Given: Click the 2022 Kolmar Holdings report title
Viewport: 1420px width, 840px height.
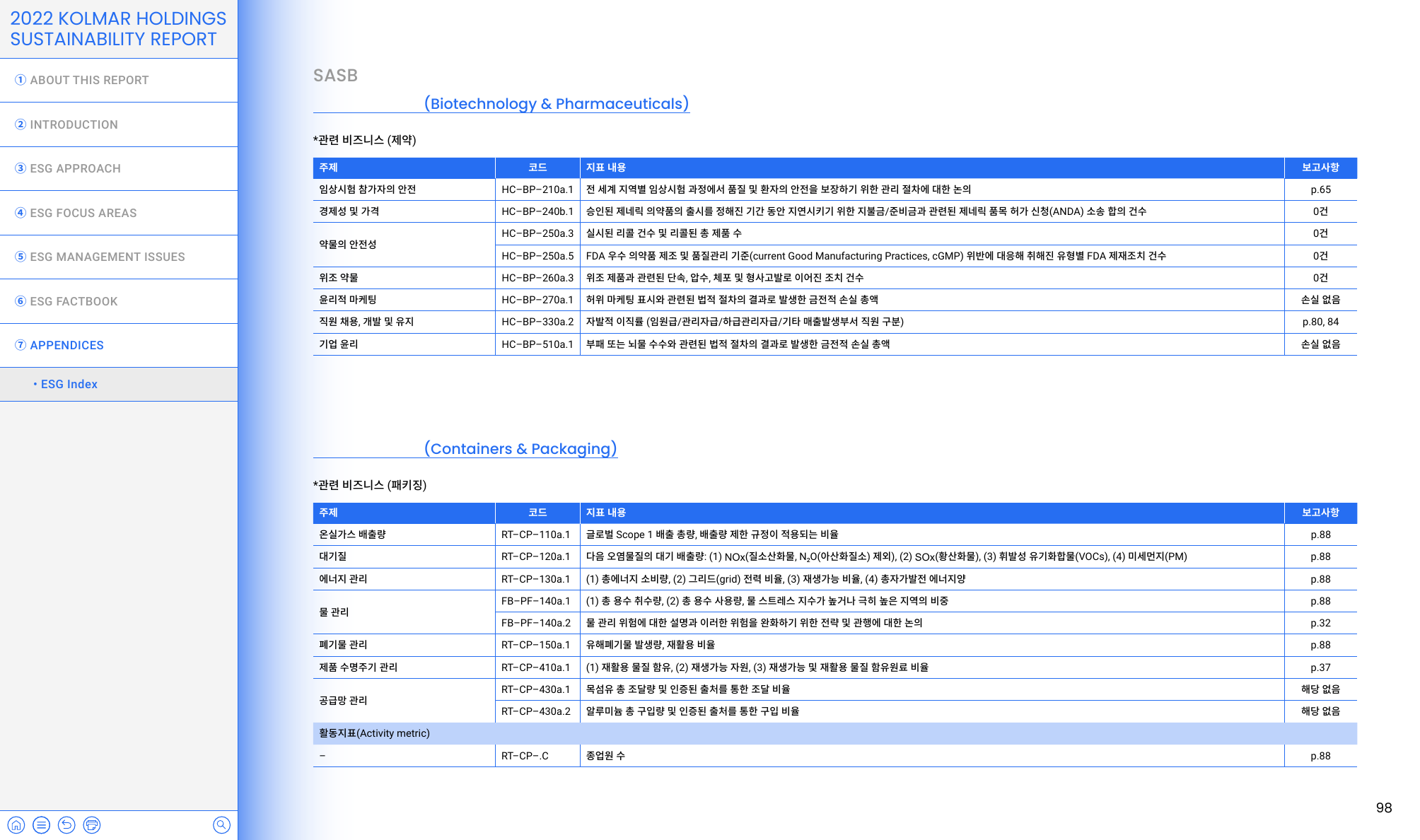Looking at the screenshot, I should (x=118, y=29).
